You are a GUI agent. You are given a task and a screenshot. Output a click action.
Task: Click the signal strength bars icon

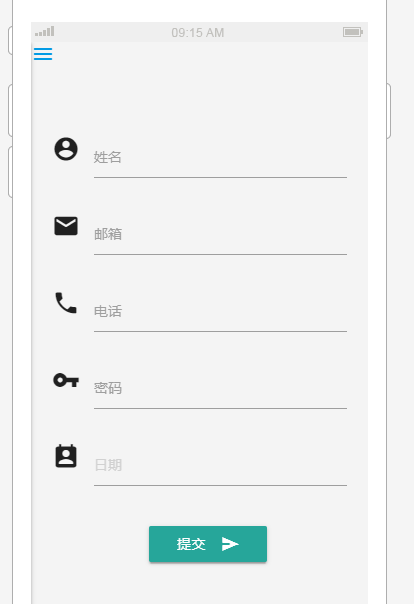[45, 31]
